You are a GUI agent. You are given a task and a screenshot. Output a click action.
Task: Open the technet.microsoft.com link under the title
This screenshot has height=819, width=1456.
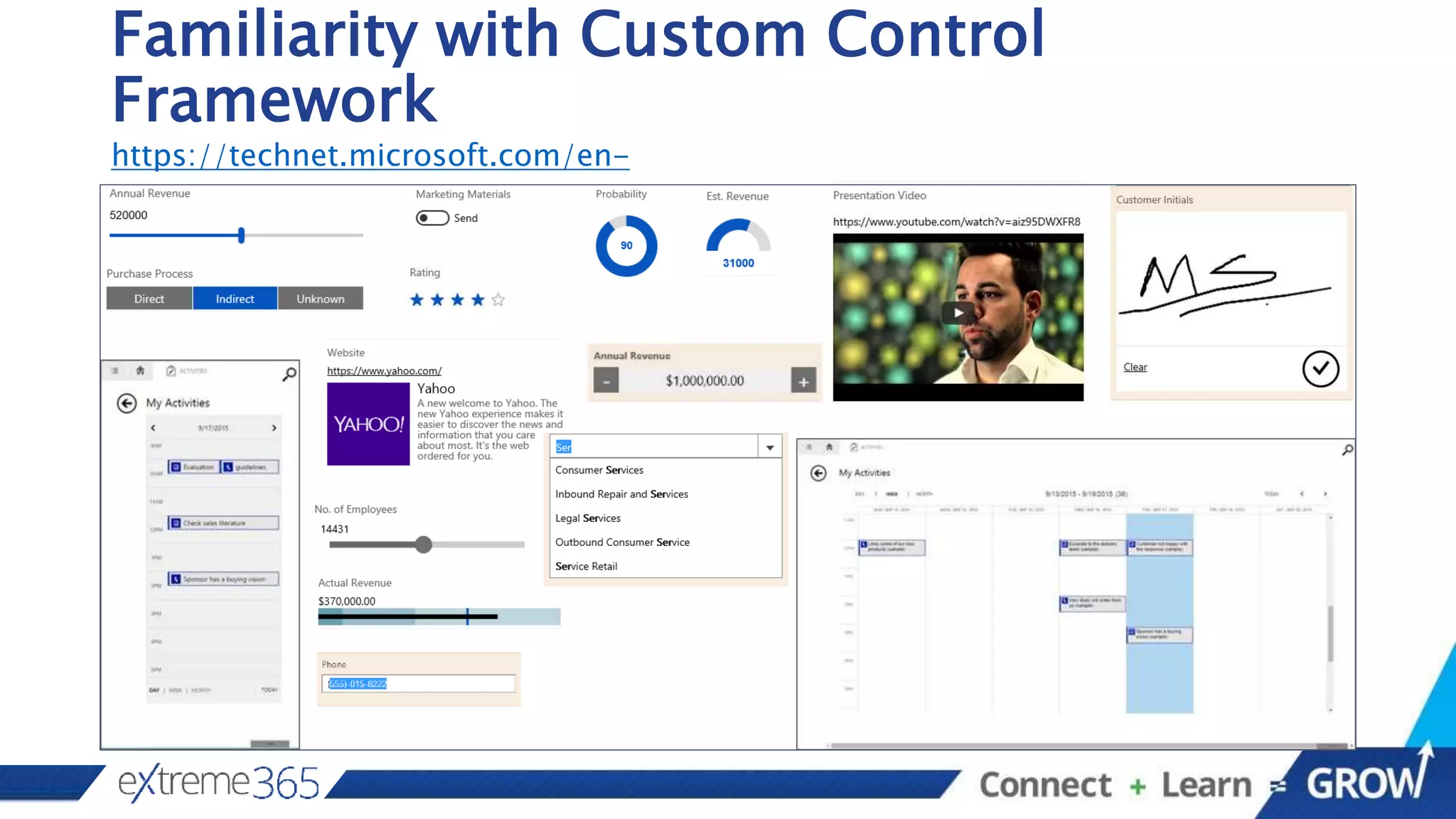click(370, 155)
